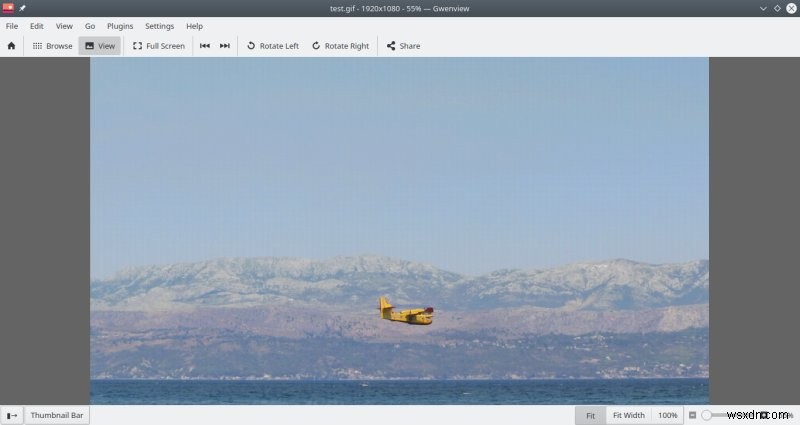Enter Full Screen mode
The image size is (800, 425).
159,46
